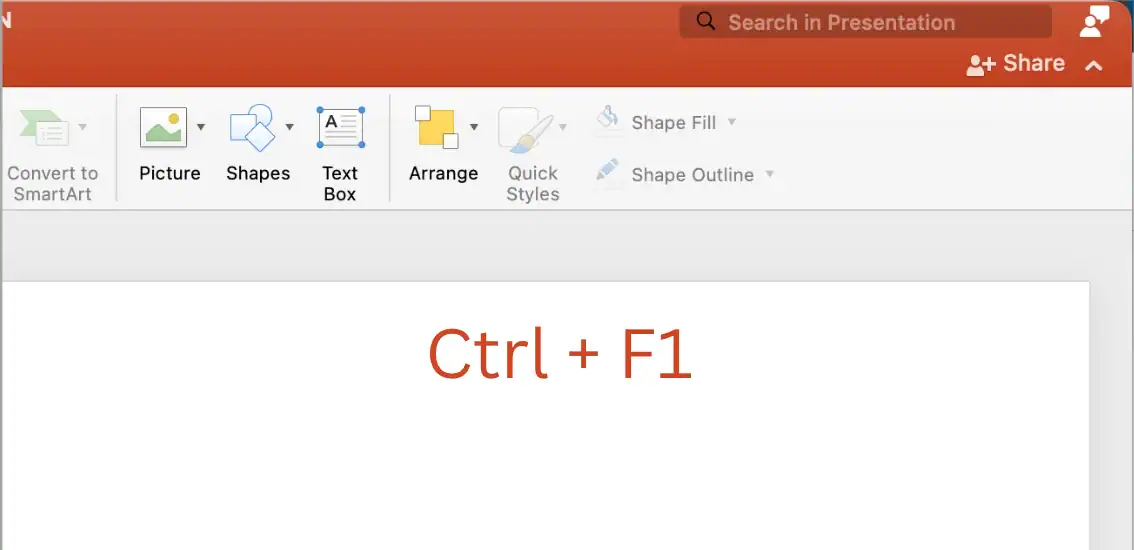The width and height of the screenshot is (1134, 550).
Task: Open the Shape Fill dropdown arrow
Action: point(731,122)
